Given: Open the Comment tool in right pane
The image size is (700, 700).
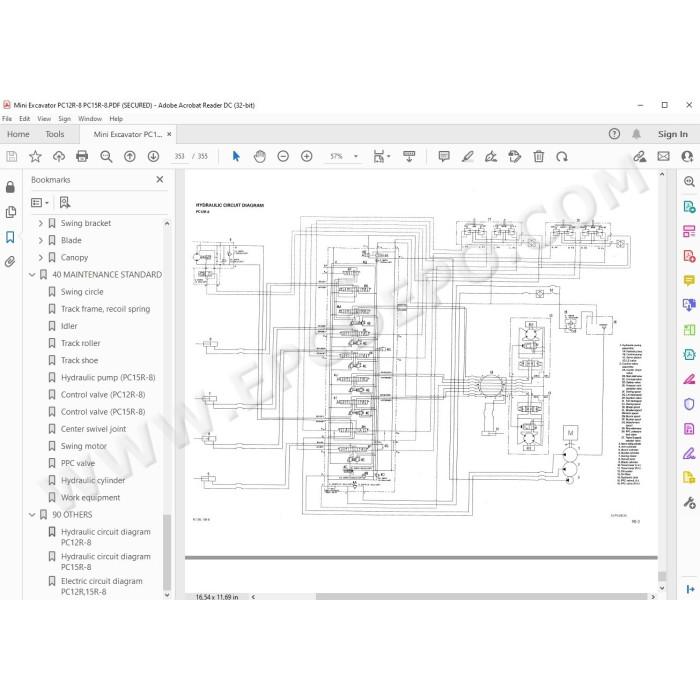Looking at the screenshot, I should [x=689, y=280].
